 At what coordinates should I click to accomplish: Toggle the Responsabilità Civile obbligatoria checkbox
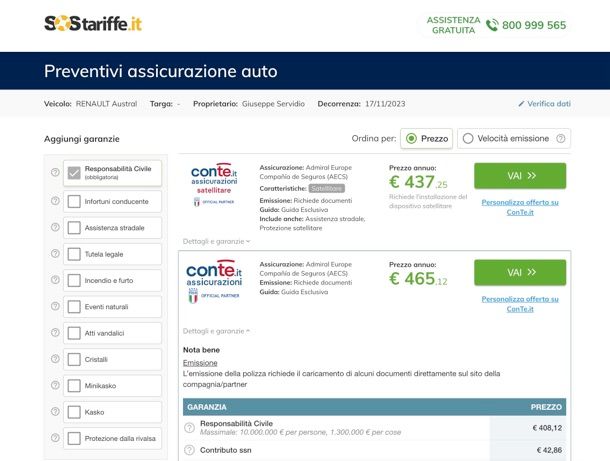74,173
